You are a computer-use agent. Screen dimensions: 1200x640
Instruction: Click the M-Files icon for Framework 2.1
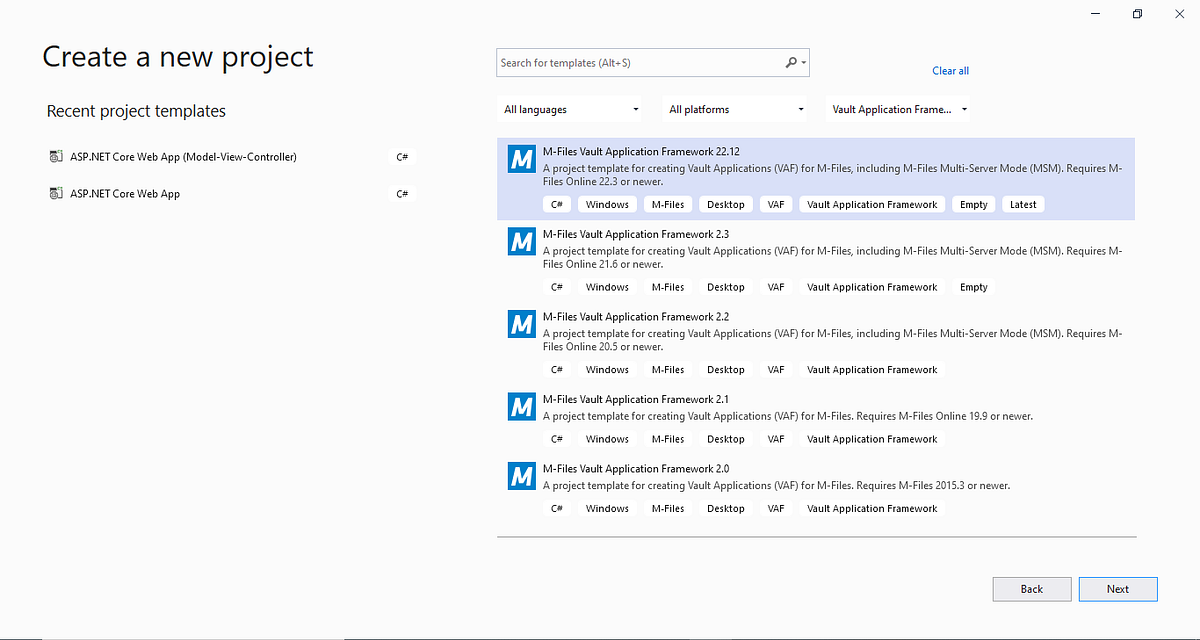[521, 406]
